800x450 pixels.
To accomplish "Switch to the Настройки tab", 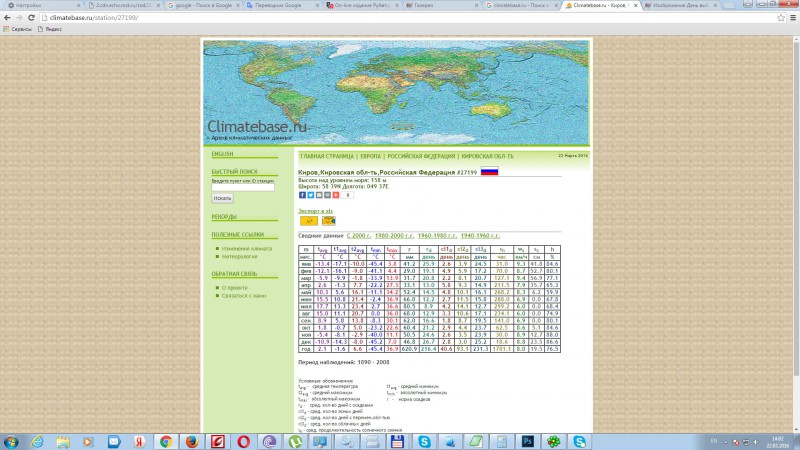I will click(x=42, y=5).
